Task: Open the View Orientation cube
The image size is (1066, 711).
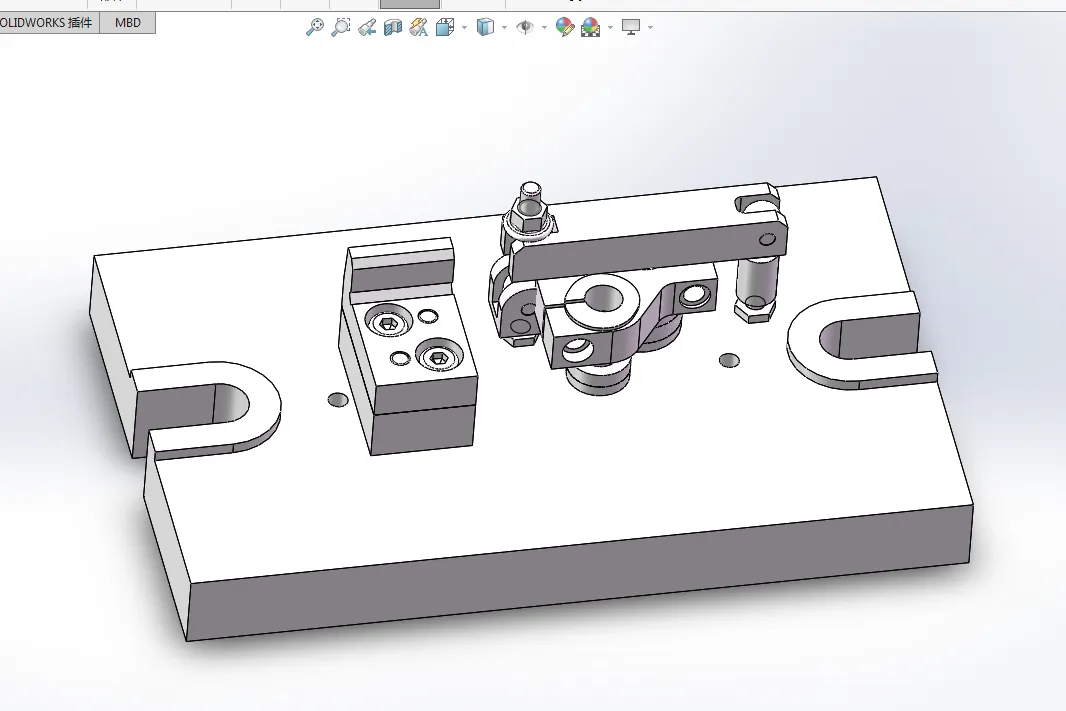Action: point(444,27)
